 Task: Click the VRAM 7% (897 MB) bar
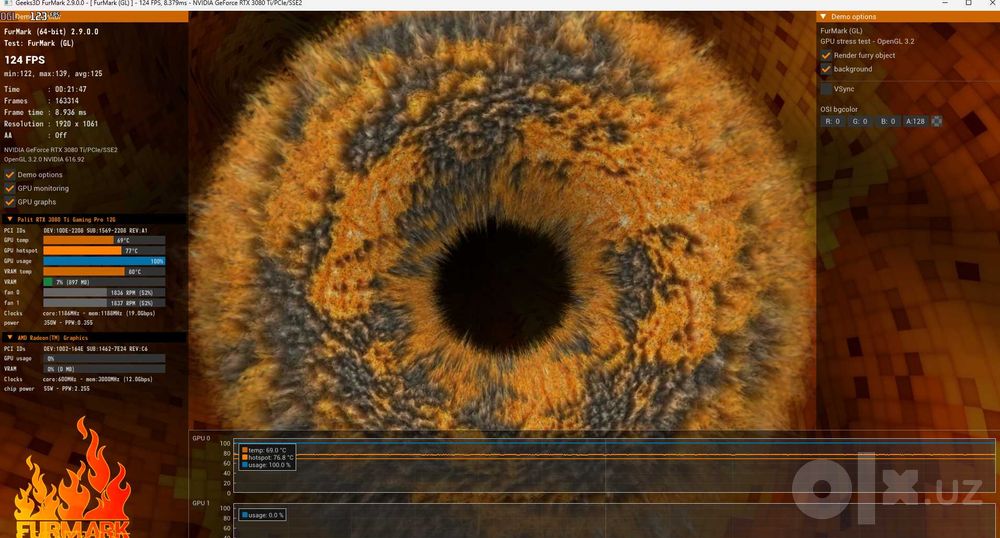pos(104,282)
